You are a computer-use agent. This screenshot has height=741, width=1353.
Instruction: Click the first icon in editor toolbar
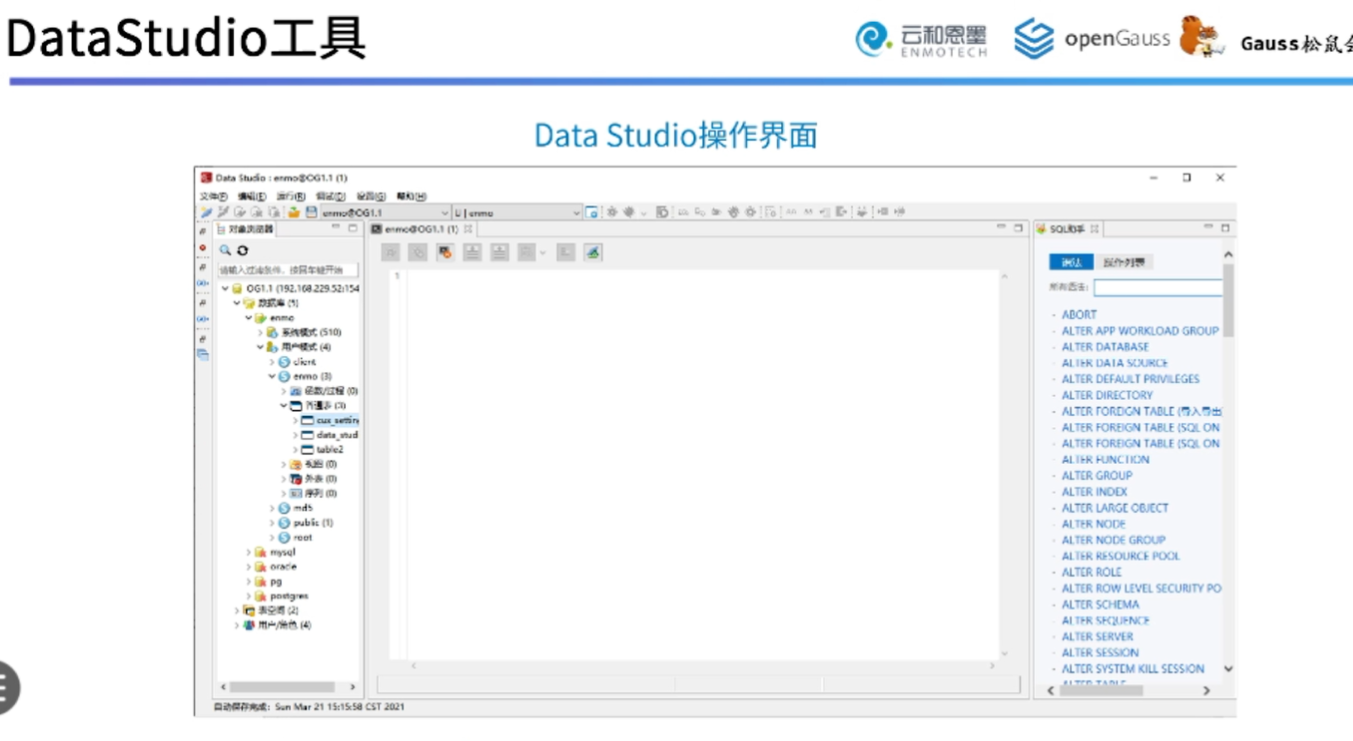(x=391, y=253)
